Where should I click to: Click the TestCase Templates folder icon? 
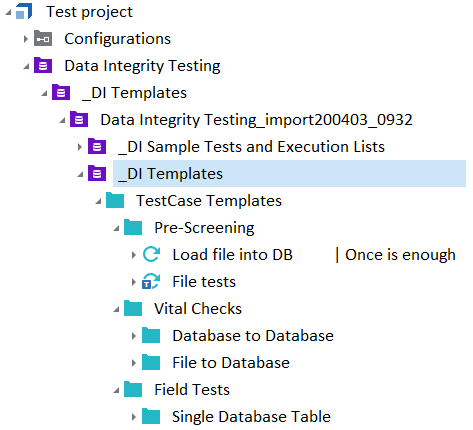click(115, 200)
